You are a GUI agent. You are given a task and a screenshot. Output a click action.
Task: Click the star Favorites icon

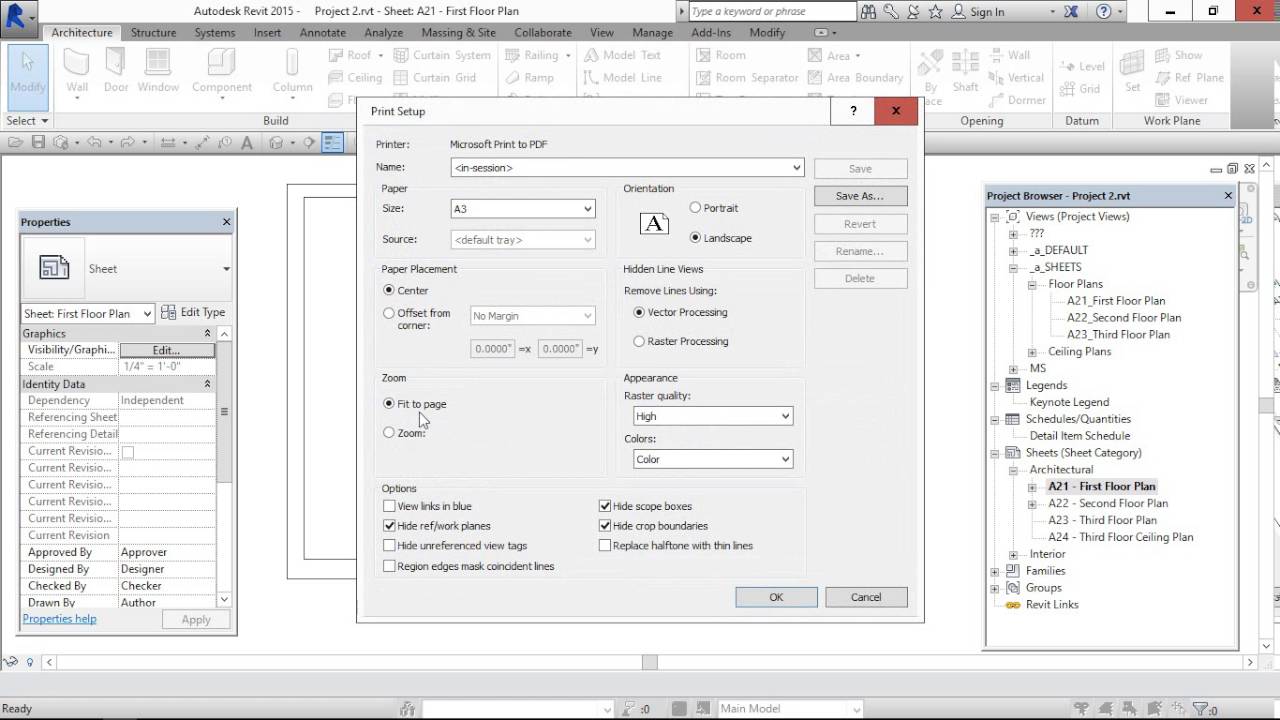point(936,12)
